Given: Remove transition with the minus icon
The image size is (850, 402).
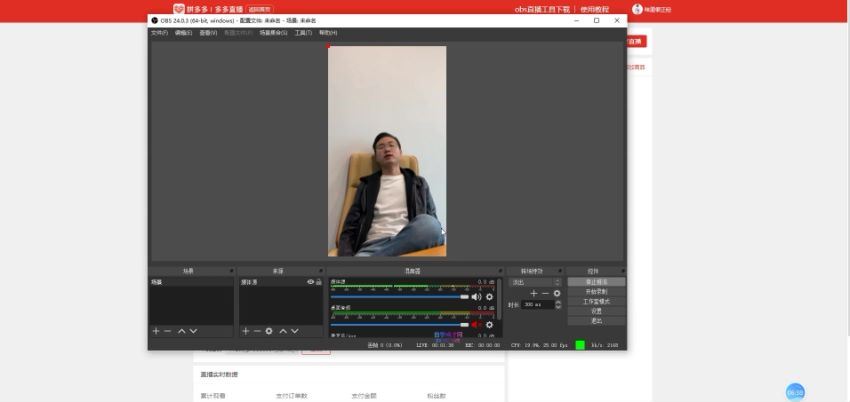Looking at the screenshot, I should click(545, 293).
